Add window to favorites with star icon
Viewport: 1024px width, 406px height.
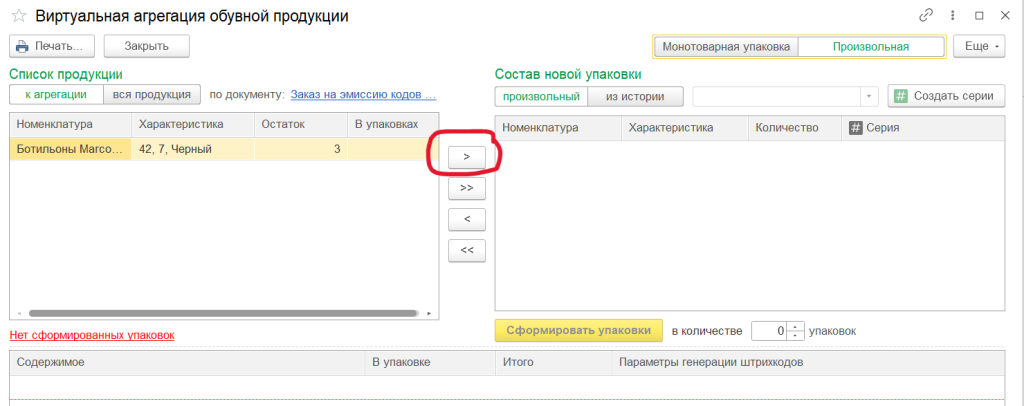pos(18,16)
